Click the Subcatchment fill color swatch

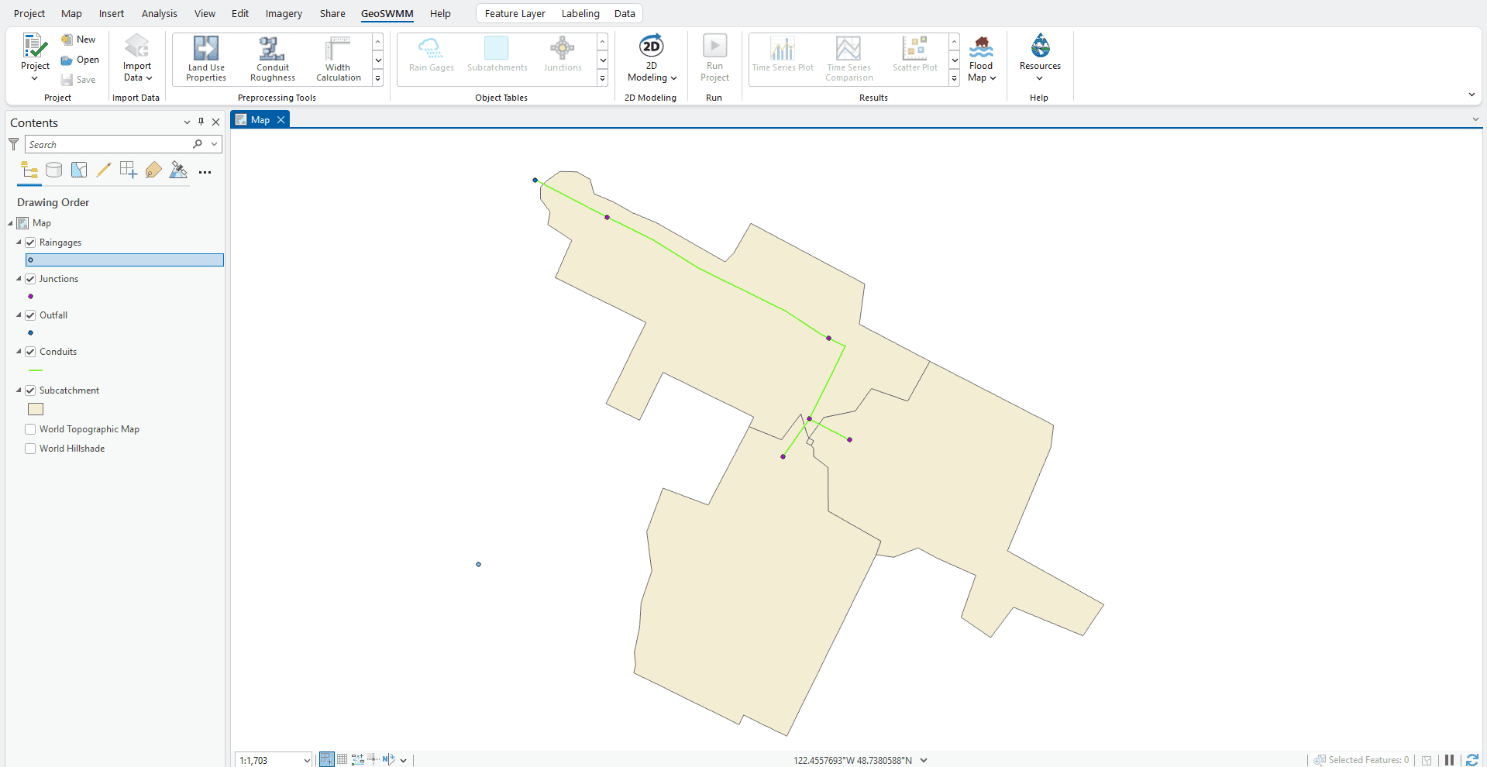click(x=35, y=408)
